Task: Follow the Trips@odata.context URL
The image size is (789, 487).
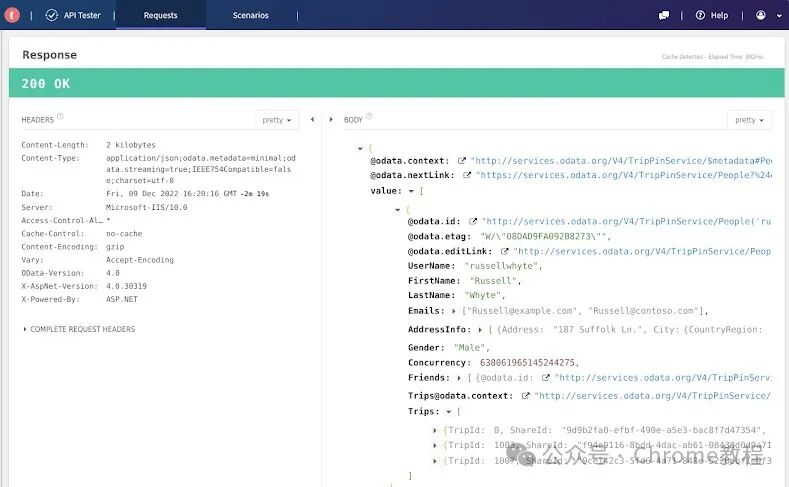Action: click(x=653, y=396)
